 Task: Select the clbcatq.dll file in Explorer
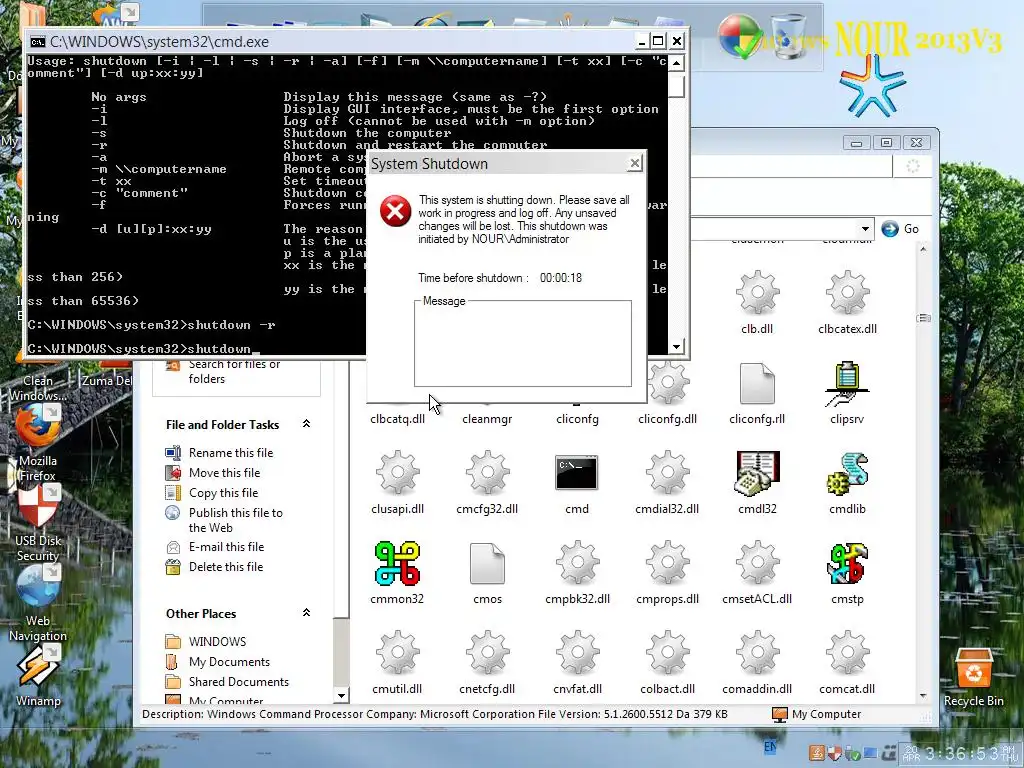click(x=397, y=419)
